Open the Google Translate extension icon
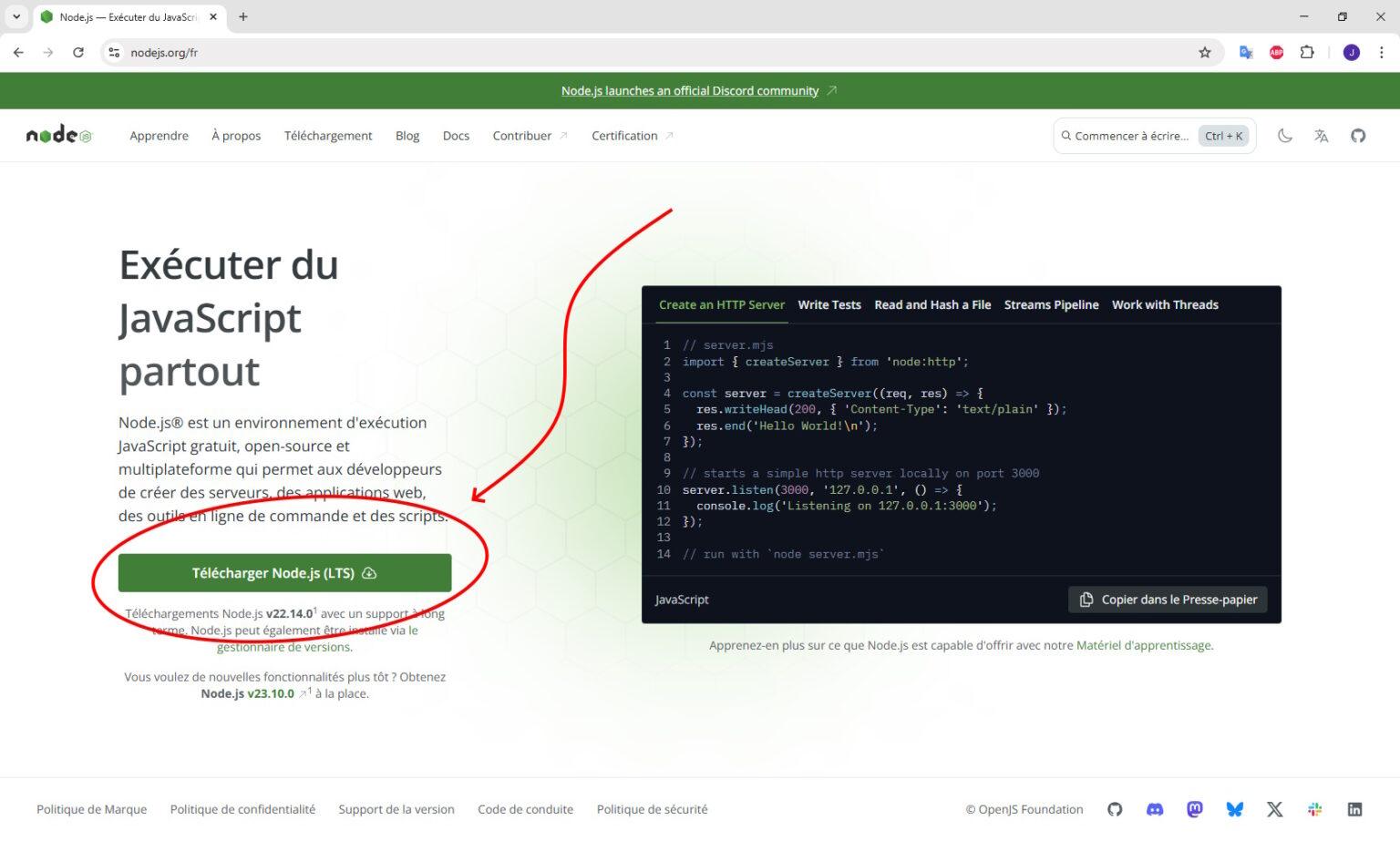The width and height of the screenshot is (1400, 841). [1245, 52]
